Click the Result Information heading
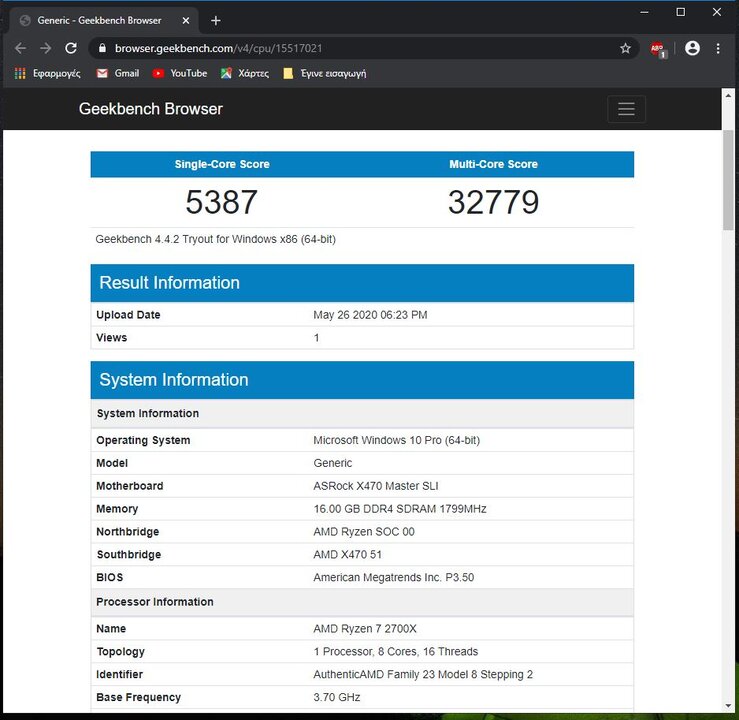This screenshot has width=739, height=720. click(169, 283)
